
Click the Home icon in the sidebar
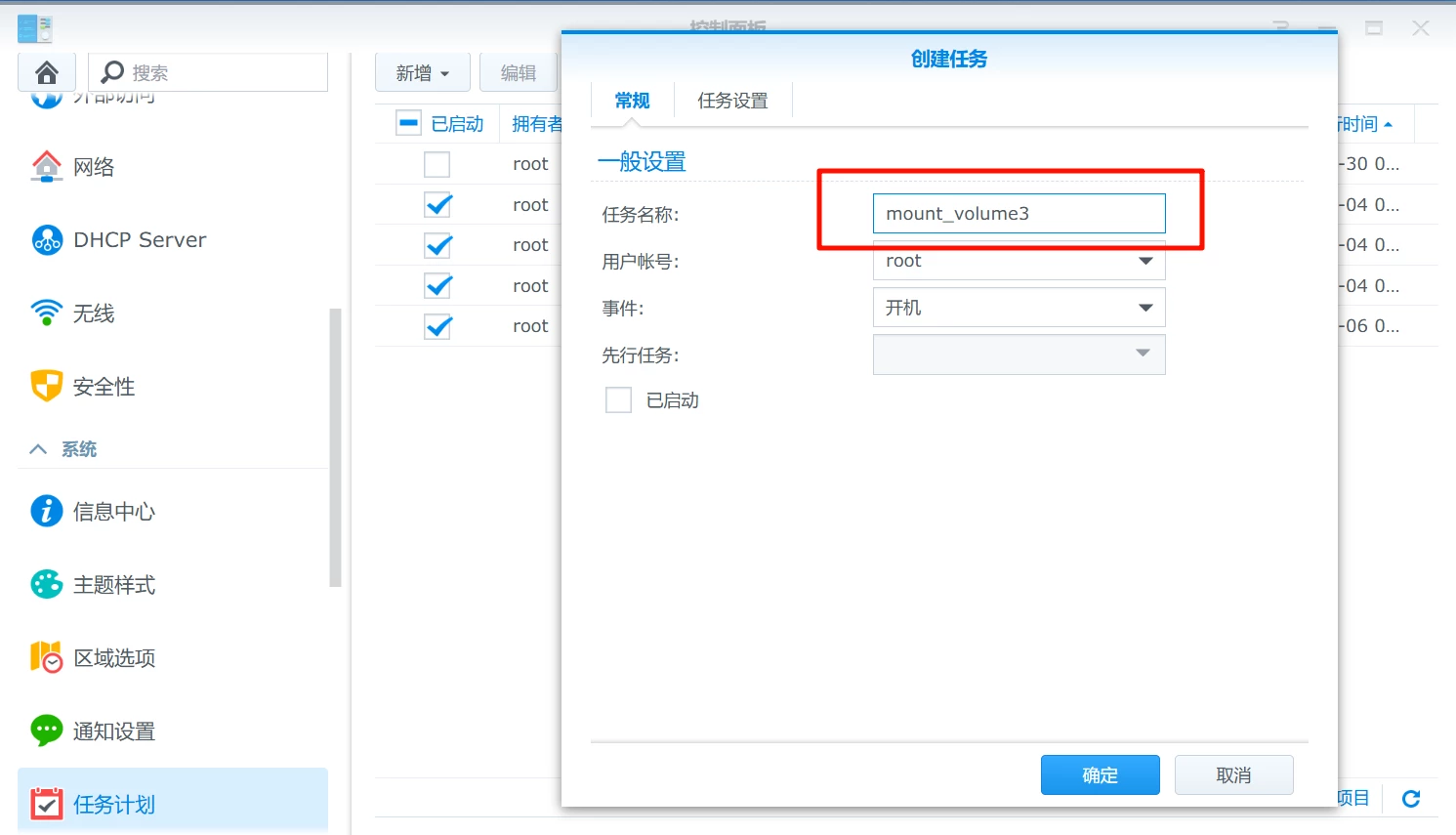tap(46, 73)
